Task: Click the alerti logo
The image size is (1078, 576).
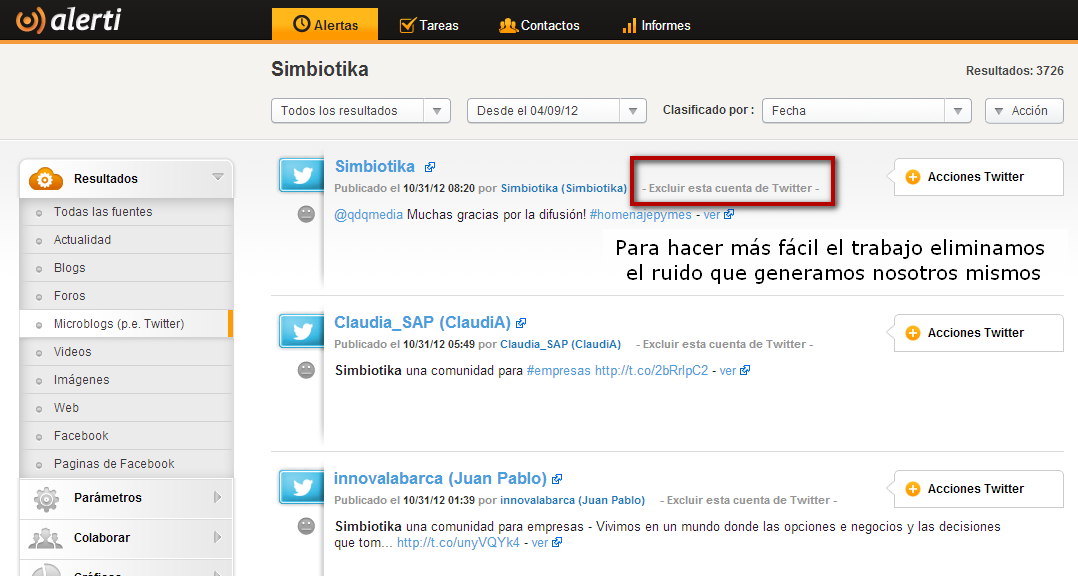Action: pyautogui.click(x=69, y=20)
